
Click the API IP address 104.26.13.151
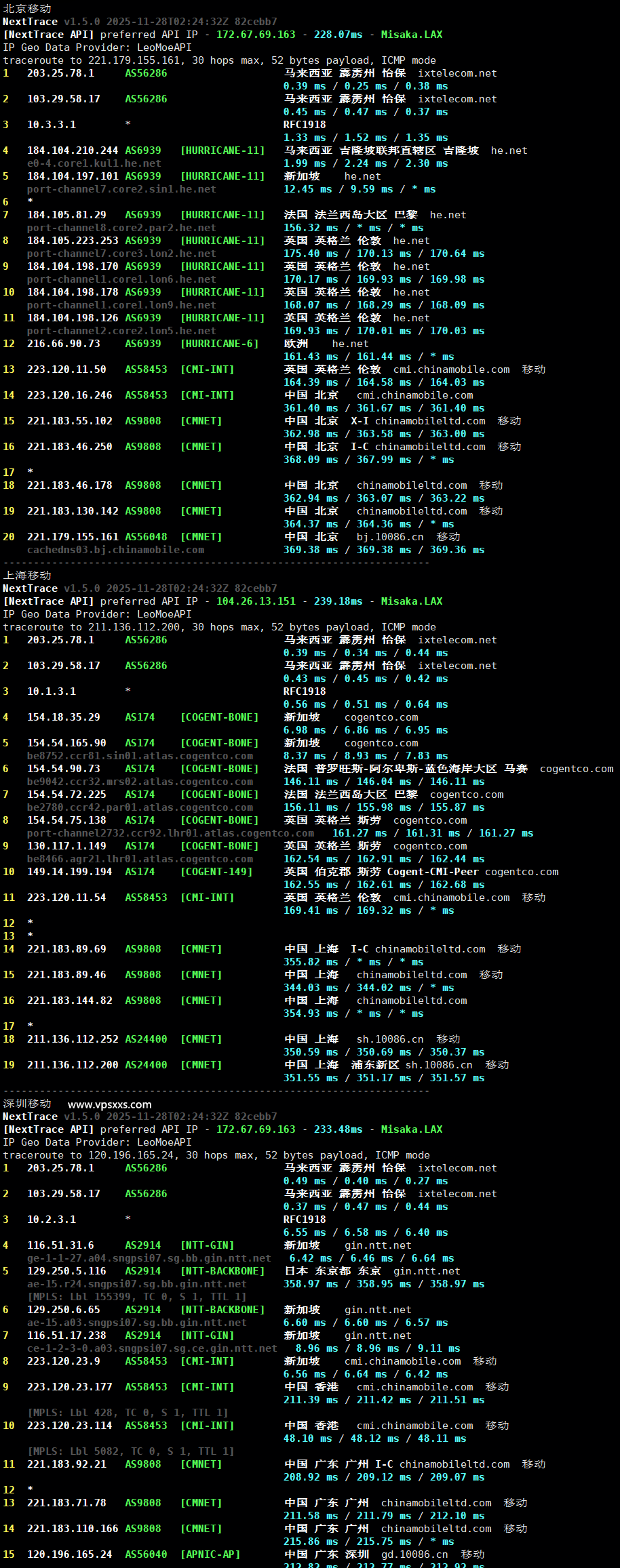point(256,601)
